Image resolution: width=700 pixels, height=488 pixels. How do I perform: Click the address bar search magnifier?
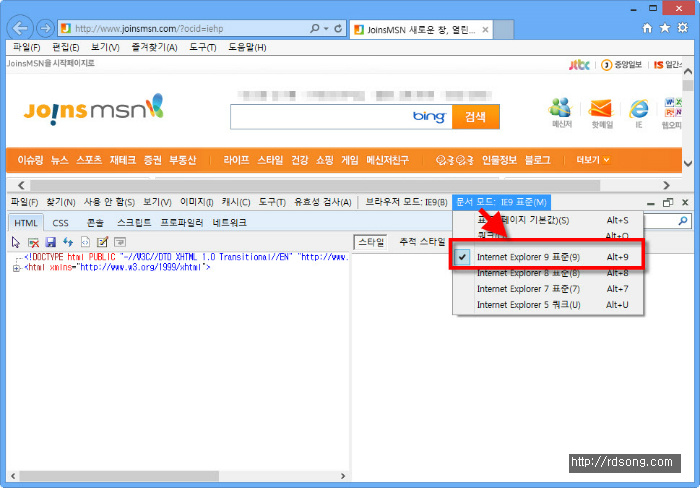point(315,29)
